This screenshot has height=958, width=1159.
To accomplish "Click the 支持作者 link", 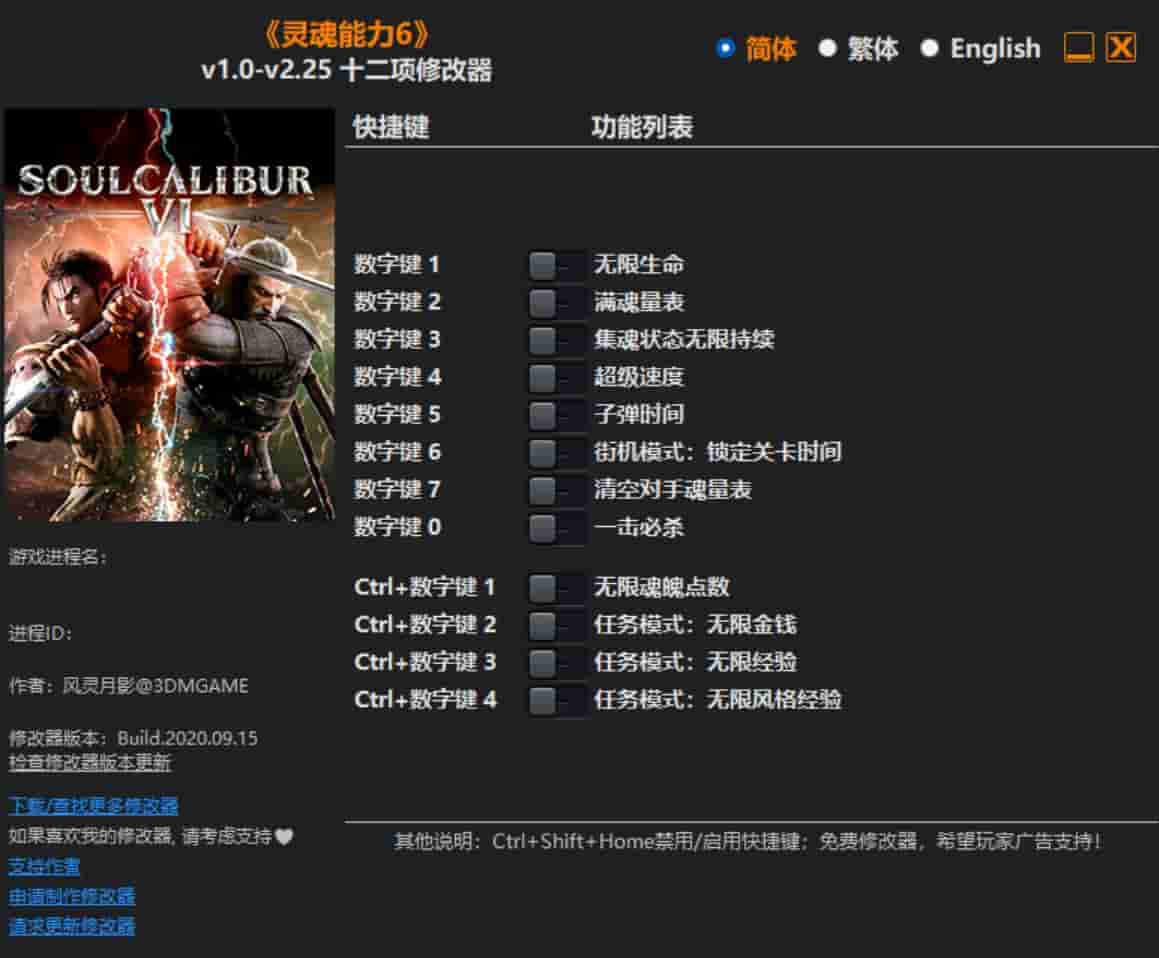I will coord(45,866).
